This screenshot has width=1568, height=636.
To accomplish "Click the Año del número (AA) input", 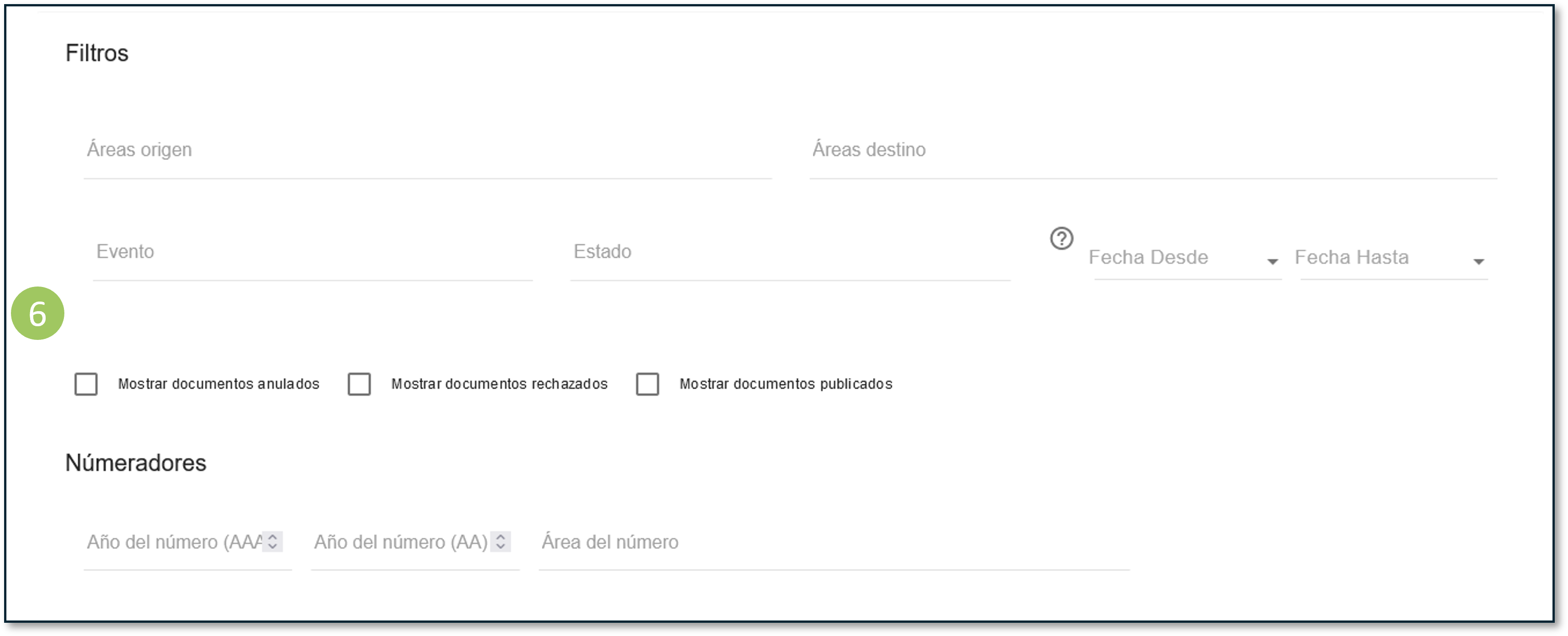I will click(400, 542).
